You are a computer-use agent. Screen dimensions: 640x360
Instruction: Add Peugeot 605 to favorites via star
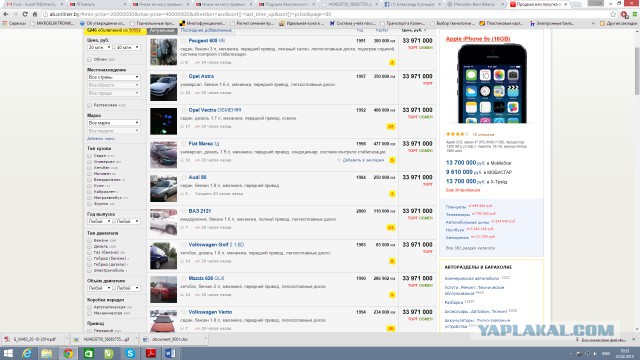point(184,41)
